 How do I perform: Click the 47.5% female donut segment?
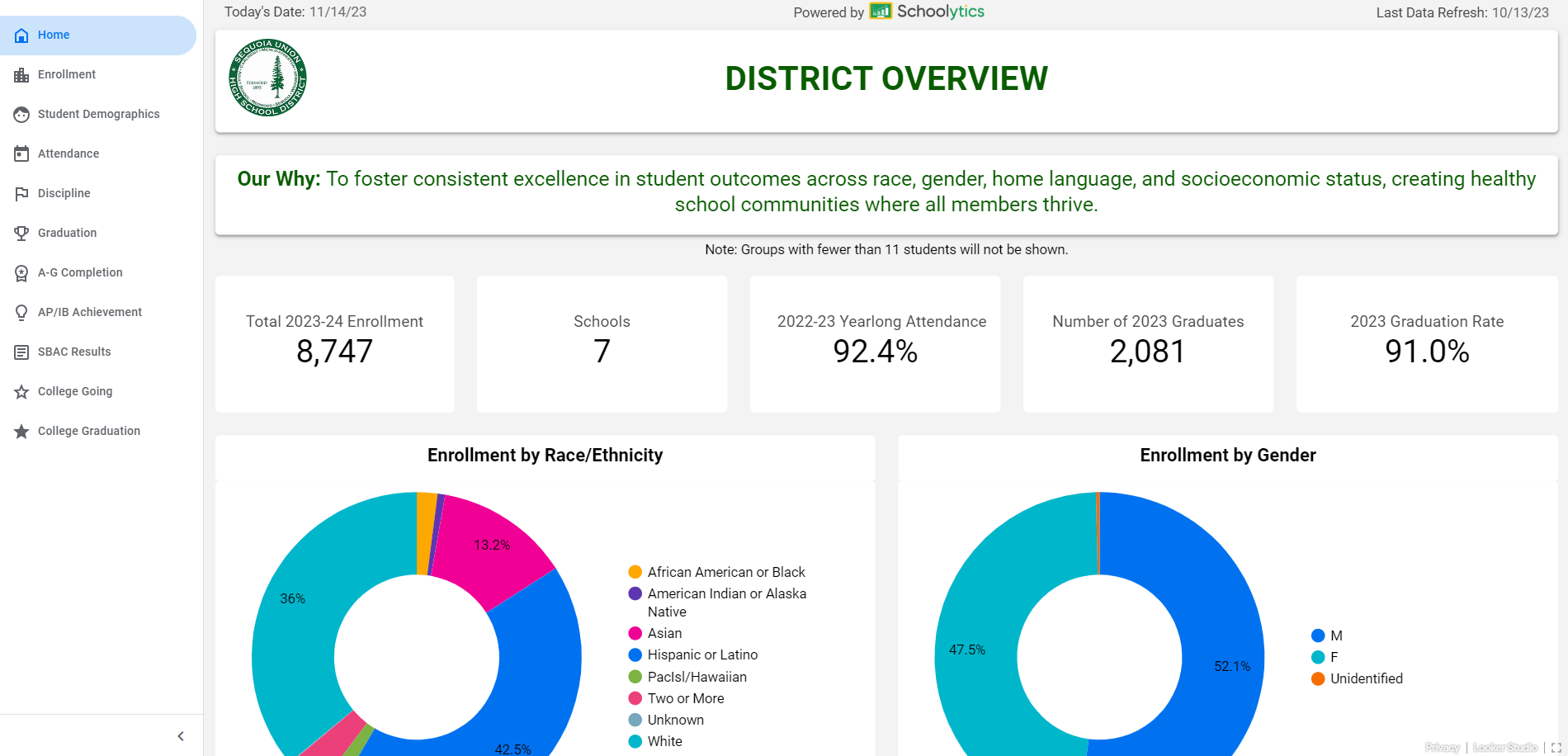(x=978, y=652)
